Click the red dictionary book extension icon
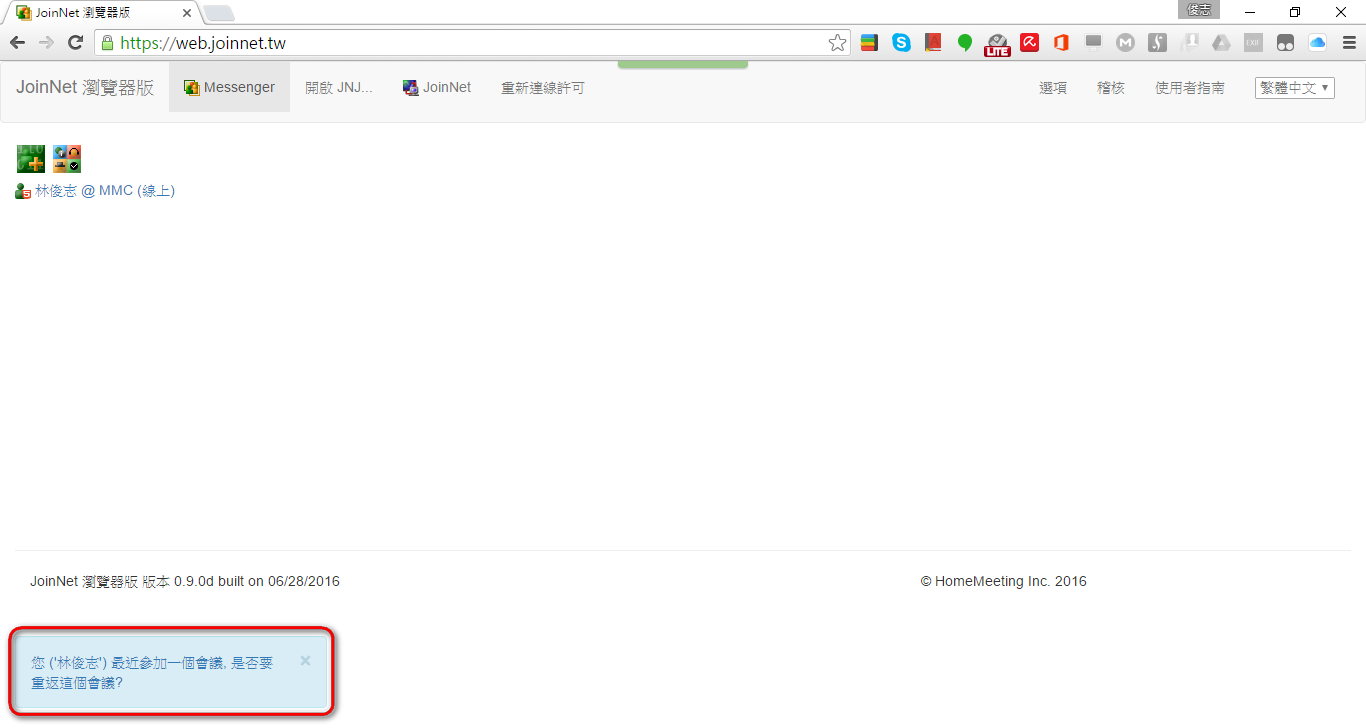 click(x=933, y=43)
